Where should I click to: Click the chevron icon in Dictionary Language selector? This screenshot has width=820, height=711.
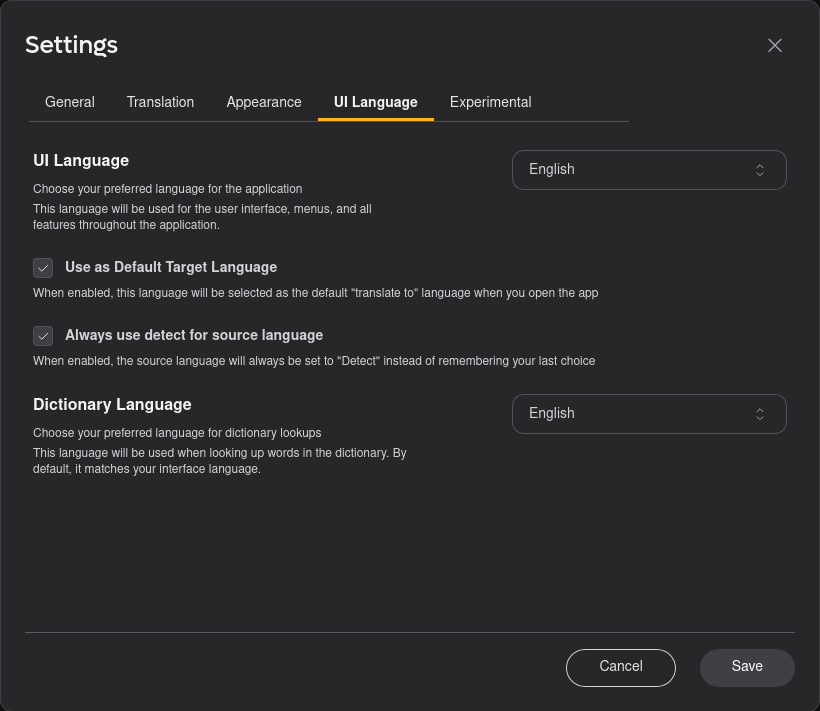pos(760,414)
